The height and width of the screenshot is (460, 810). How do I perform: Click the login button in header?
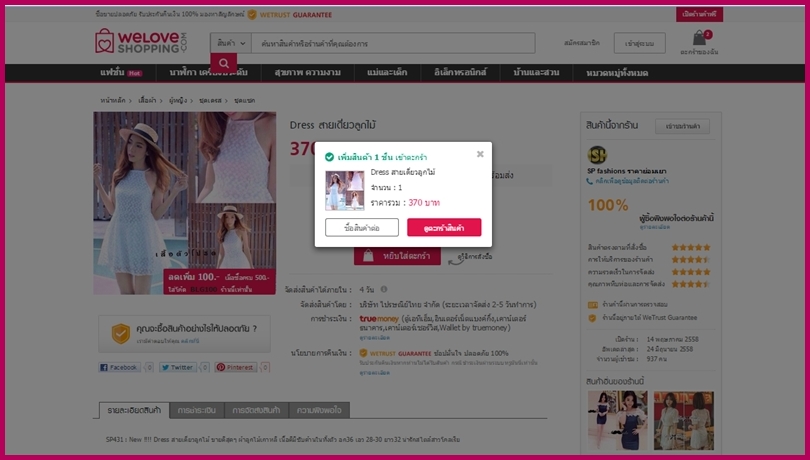coord(640,43)
